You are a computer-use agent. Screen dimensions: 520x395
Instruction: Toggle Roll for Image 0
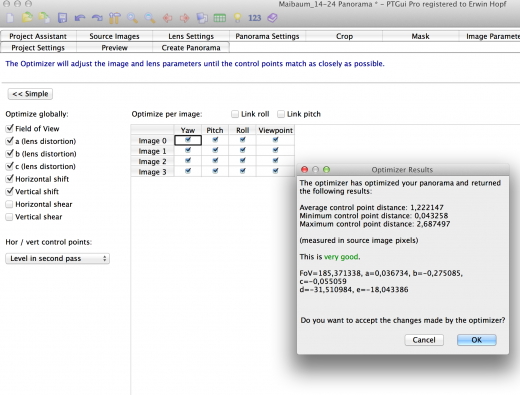(243, 140)
